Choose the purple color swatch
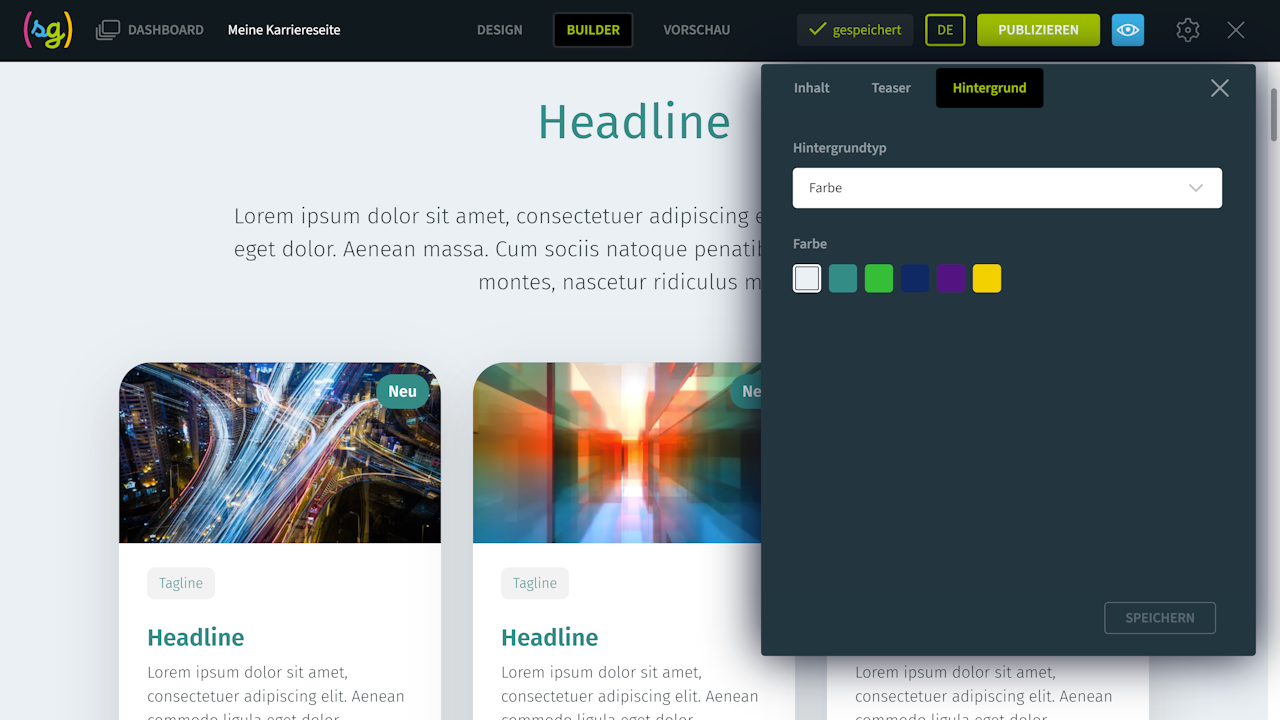This screenshot has width=1280, height=720. coord(951,278)
